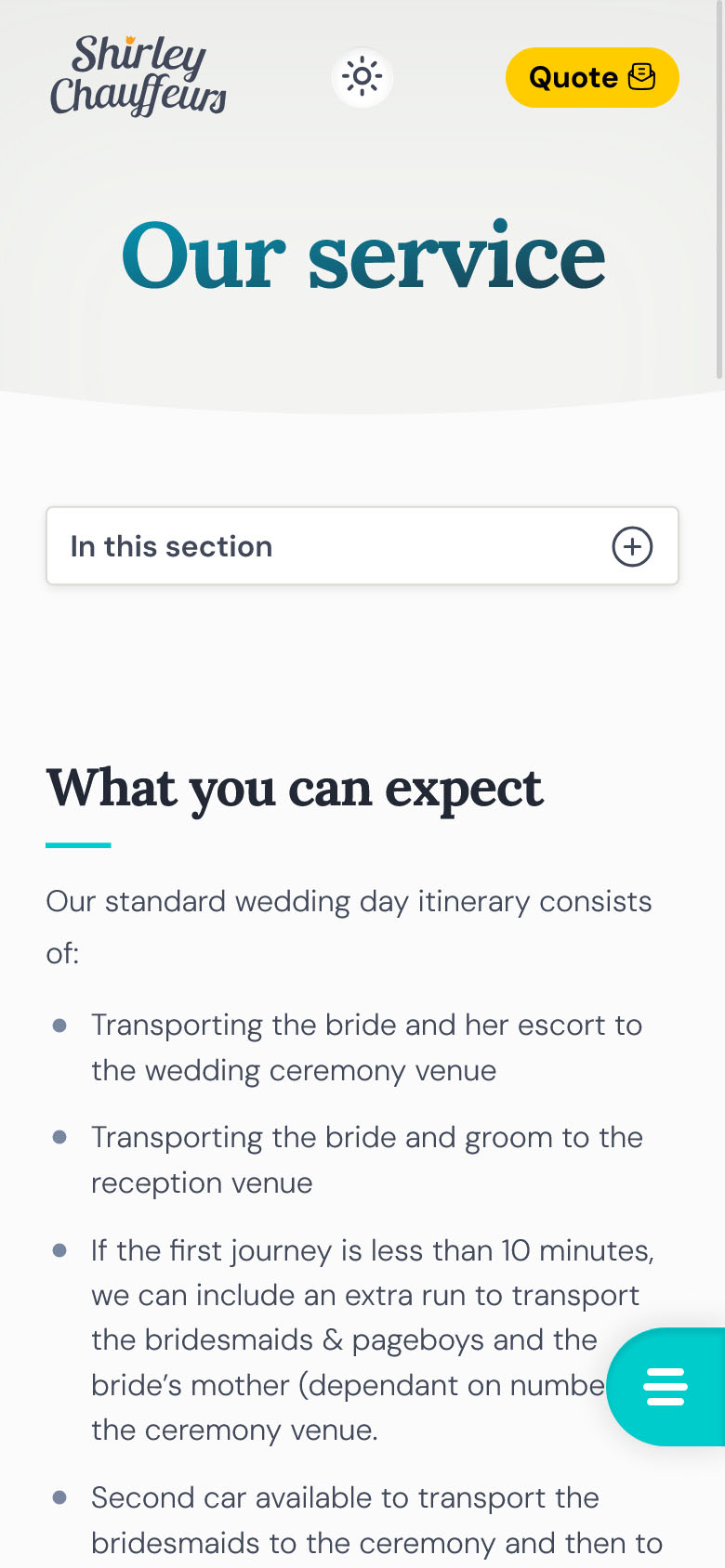Click the envelope icon inside Quote button
725x1568 pixels.
642,77
